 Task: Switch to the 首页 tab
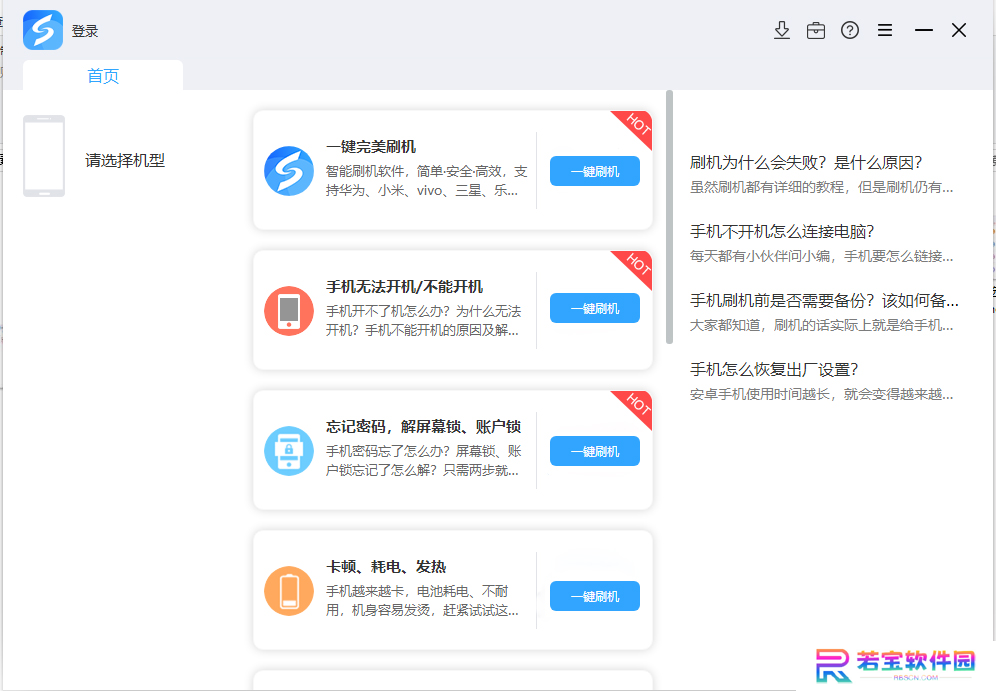tap(103, 76)
